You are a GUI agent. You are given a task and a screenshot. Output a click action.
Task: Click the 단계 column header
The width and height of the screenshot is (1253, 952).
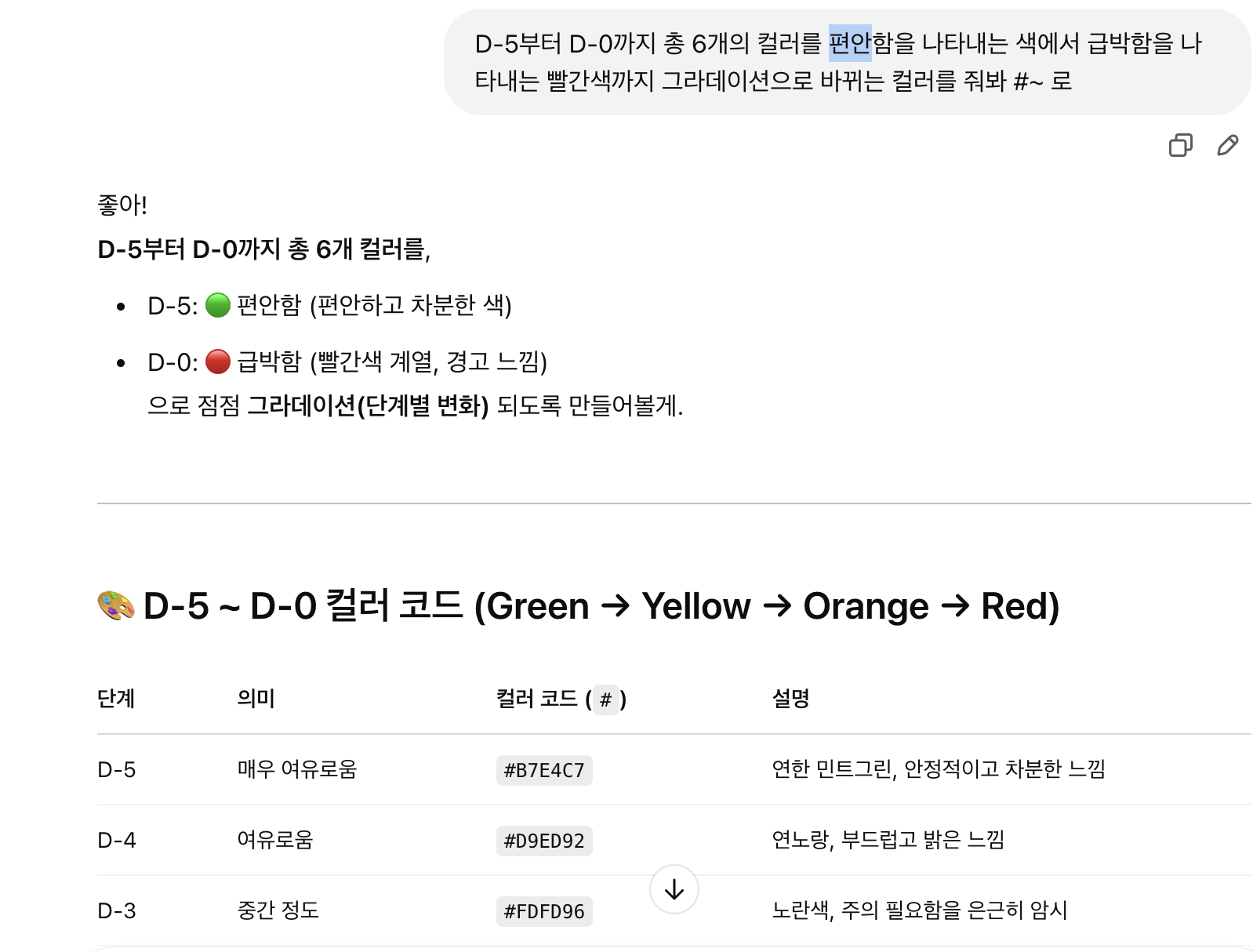pos(116,698)
